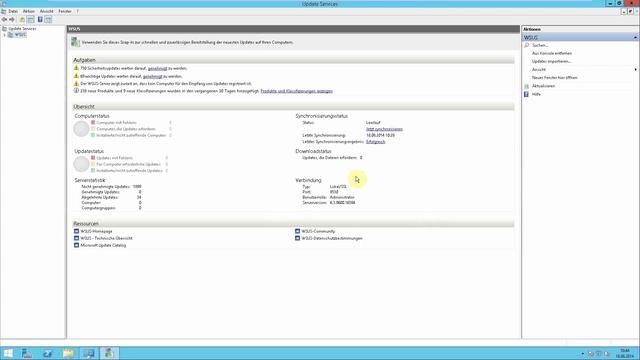Screen dimensions: 640x360
Task: Click the Forward arrow in the toolbar
Action: click(12, 20)
